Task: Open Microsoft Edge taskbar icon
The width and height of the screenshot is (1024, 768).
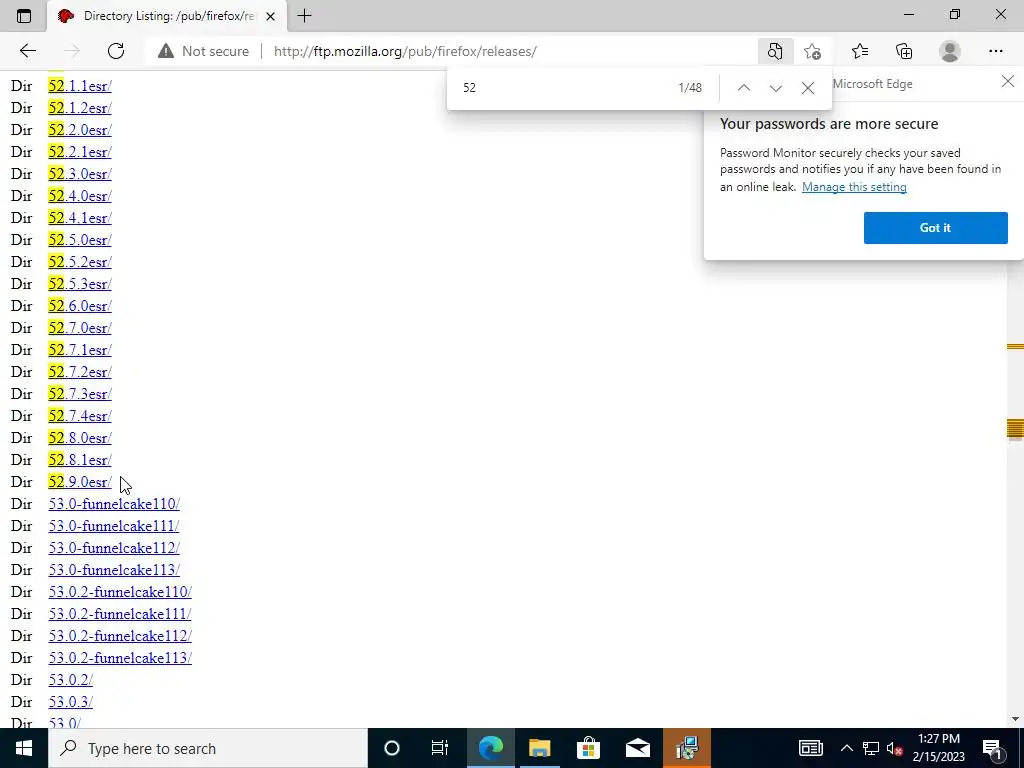Action: point(490,748)
